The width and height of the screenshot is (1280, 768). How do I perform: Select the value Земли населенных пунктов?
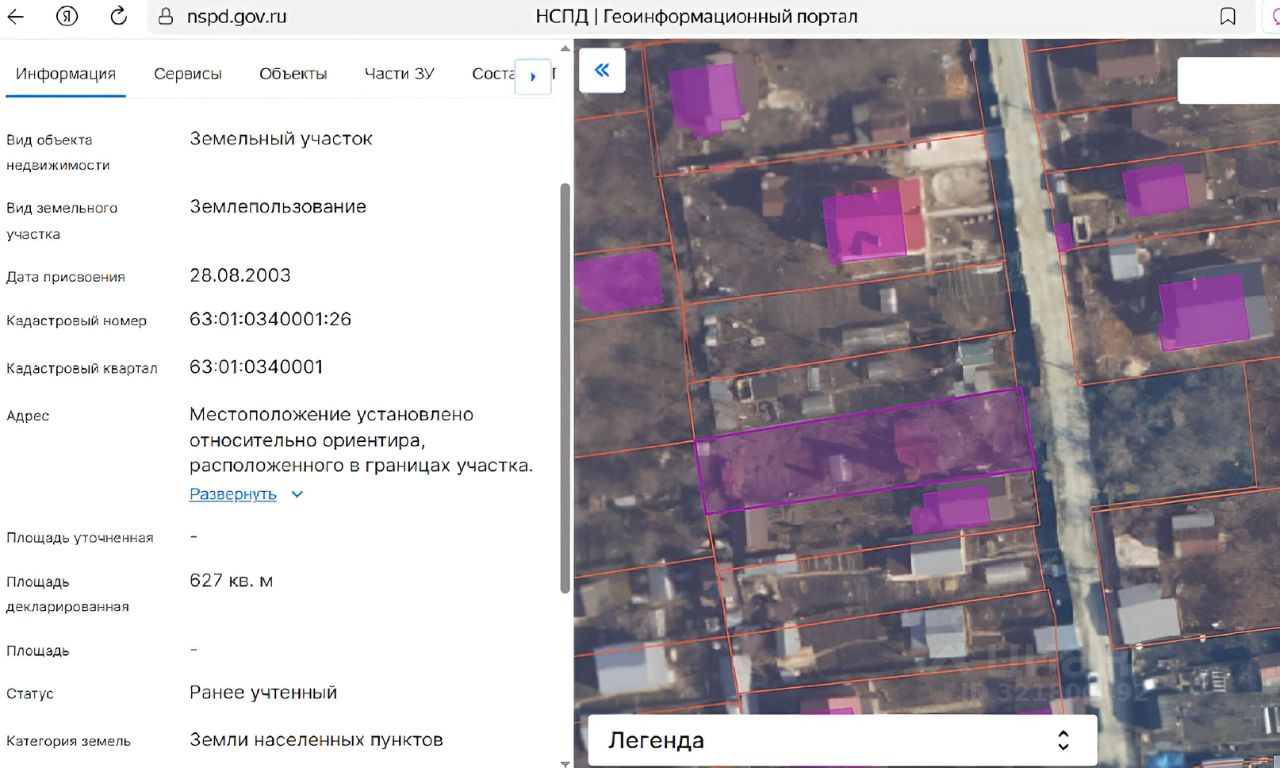(x=316, y=740)
